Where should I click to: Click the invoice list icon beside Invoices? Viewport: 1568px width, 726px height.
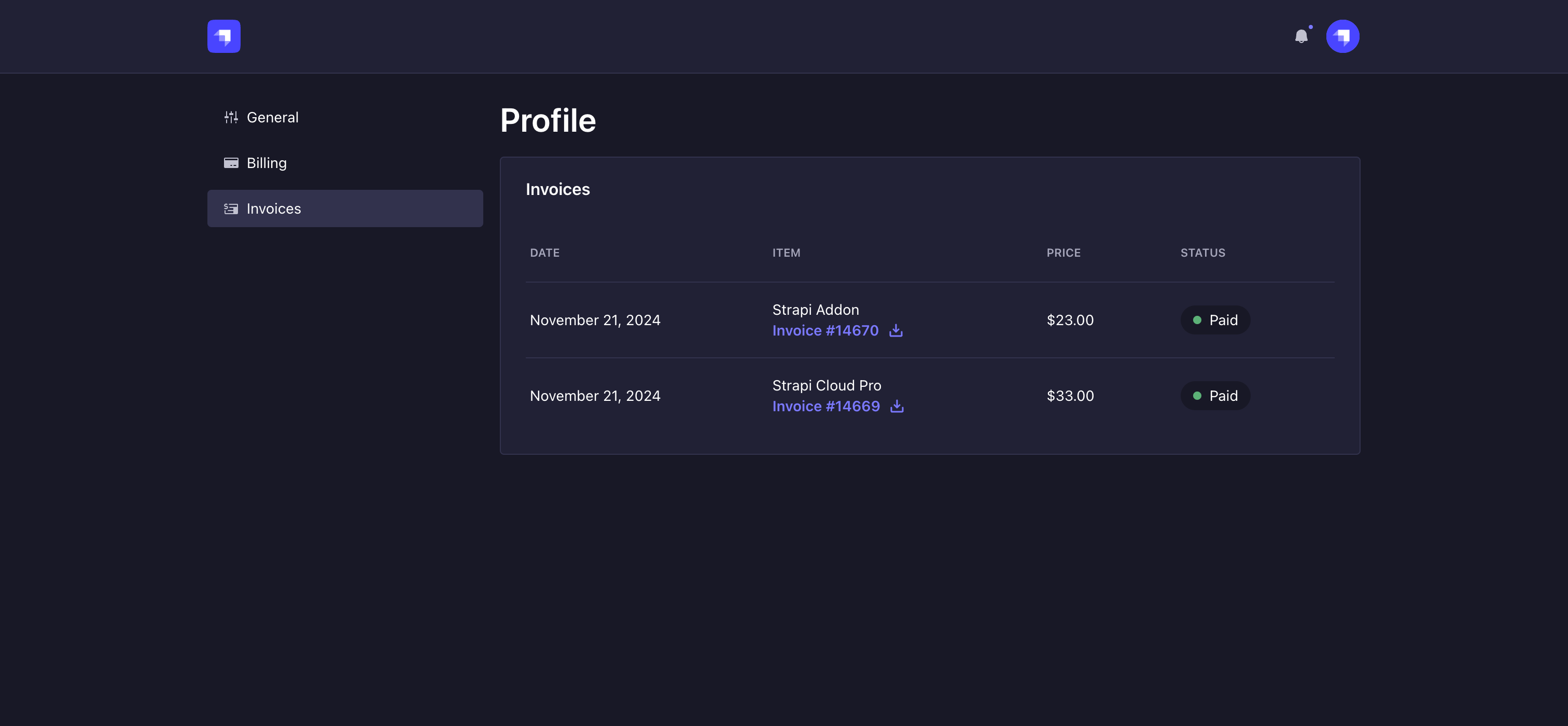(231, 208)
